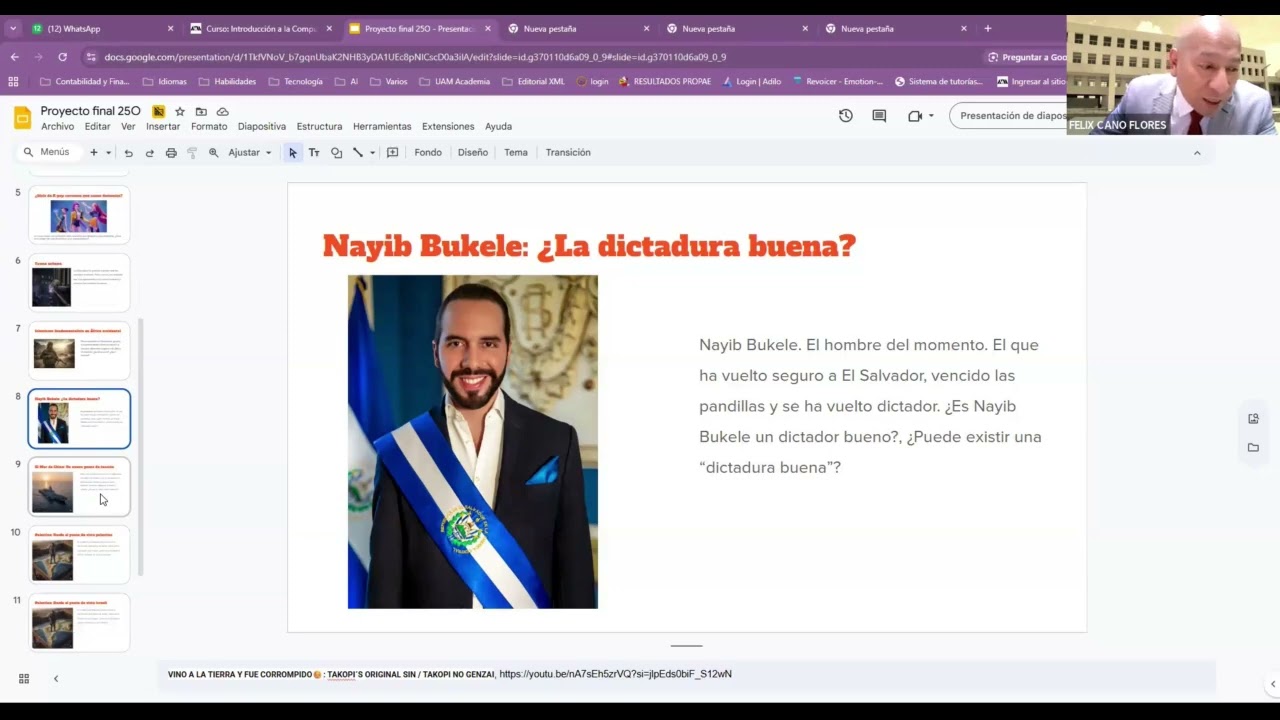This screenshot has width=1280, height=720.
Task: Select slide 6 thumbnail
Action: click(x=79, y=282)
